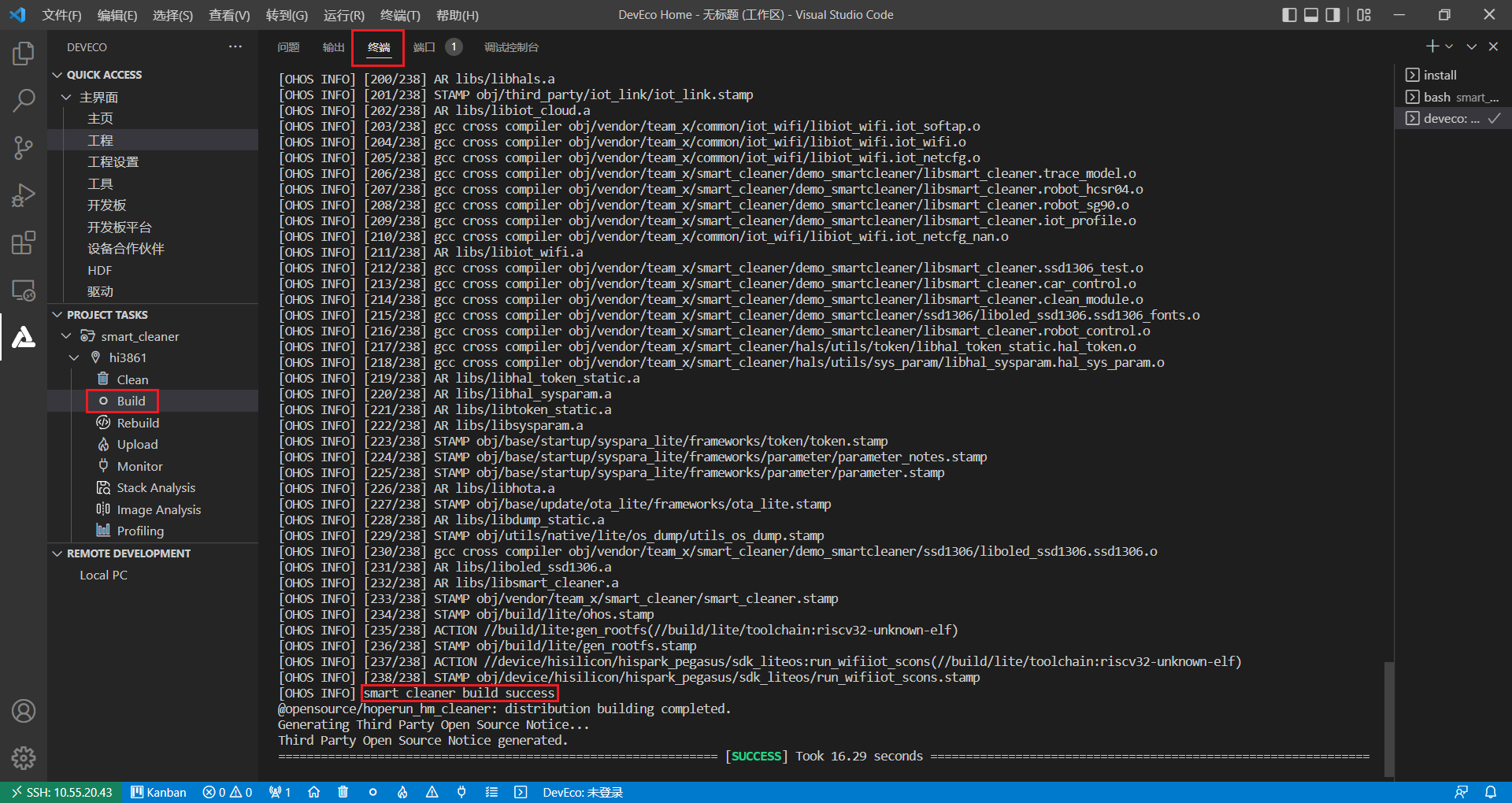This screenshot has height=803, width=1512.
Task: Toggle primary side bar visibility
Action: 1289,15
